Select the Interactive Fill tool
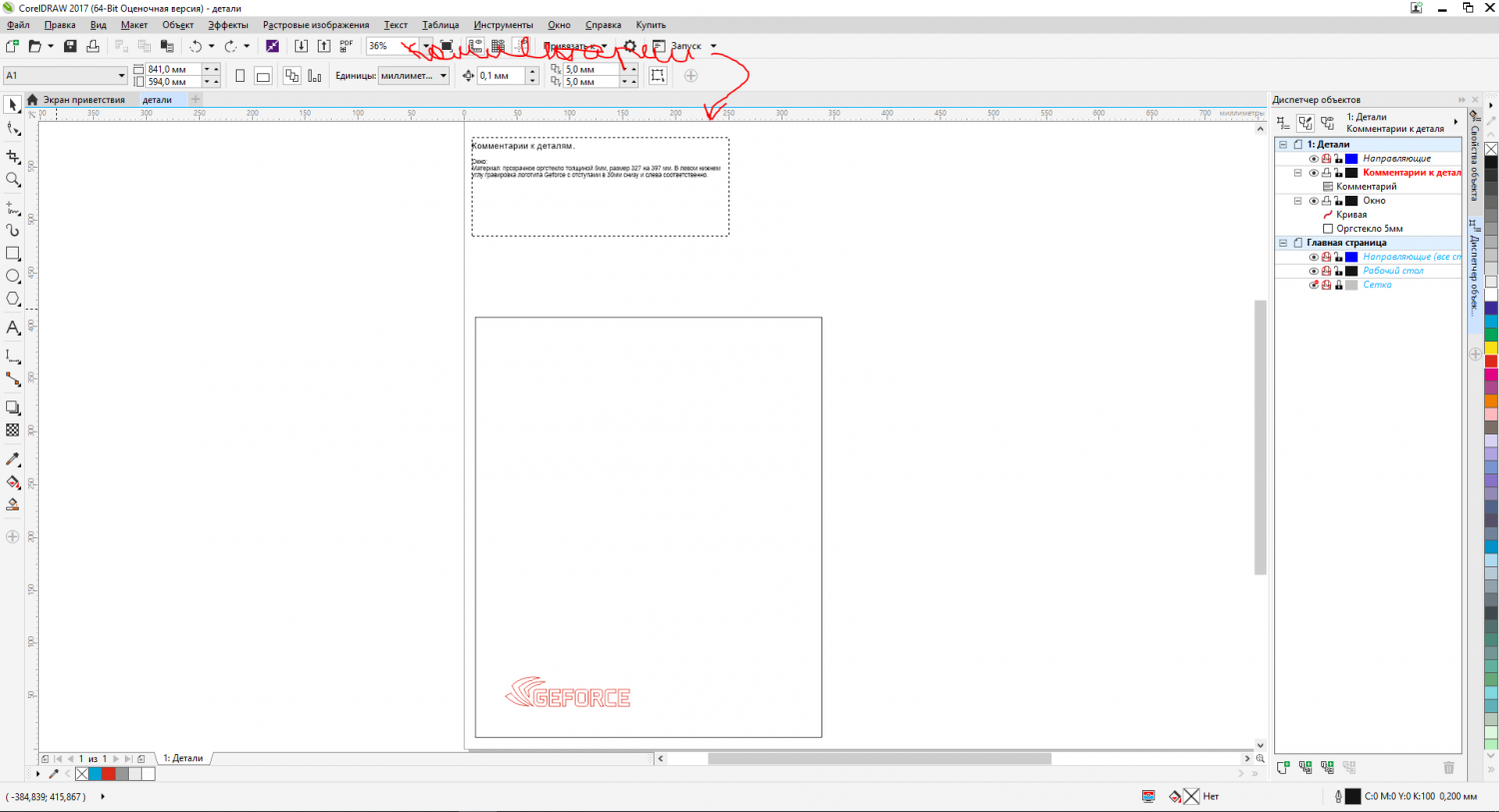The height and width of the screenshot is (812, 1499). point(13,482)
